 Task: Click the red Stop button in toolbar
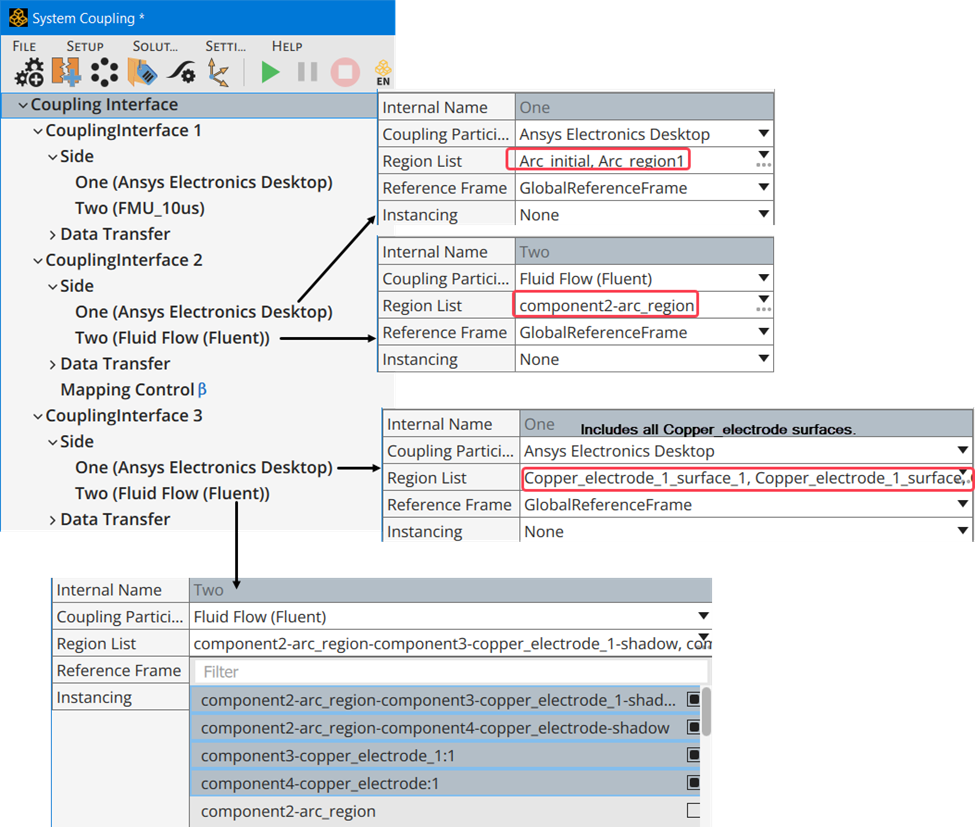click(x=345, y=72)
